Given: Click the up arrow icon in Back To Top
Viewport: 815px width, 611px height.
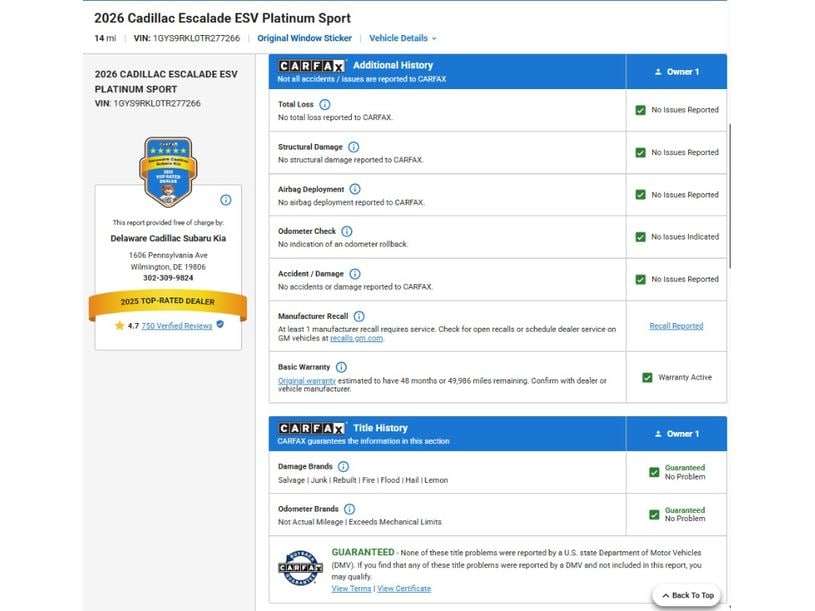Looking at the screenshot, I should 665,595.
